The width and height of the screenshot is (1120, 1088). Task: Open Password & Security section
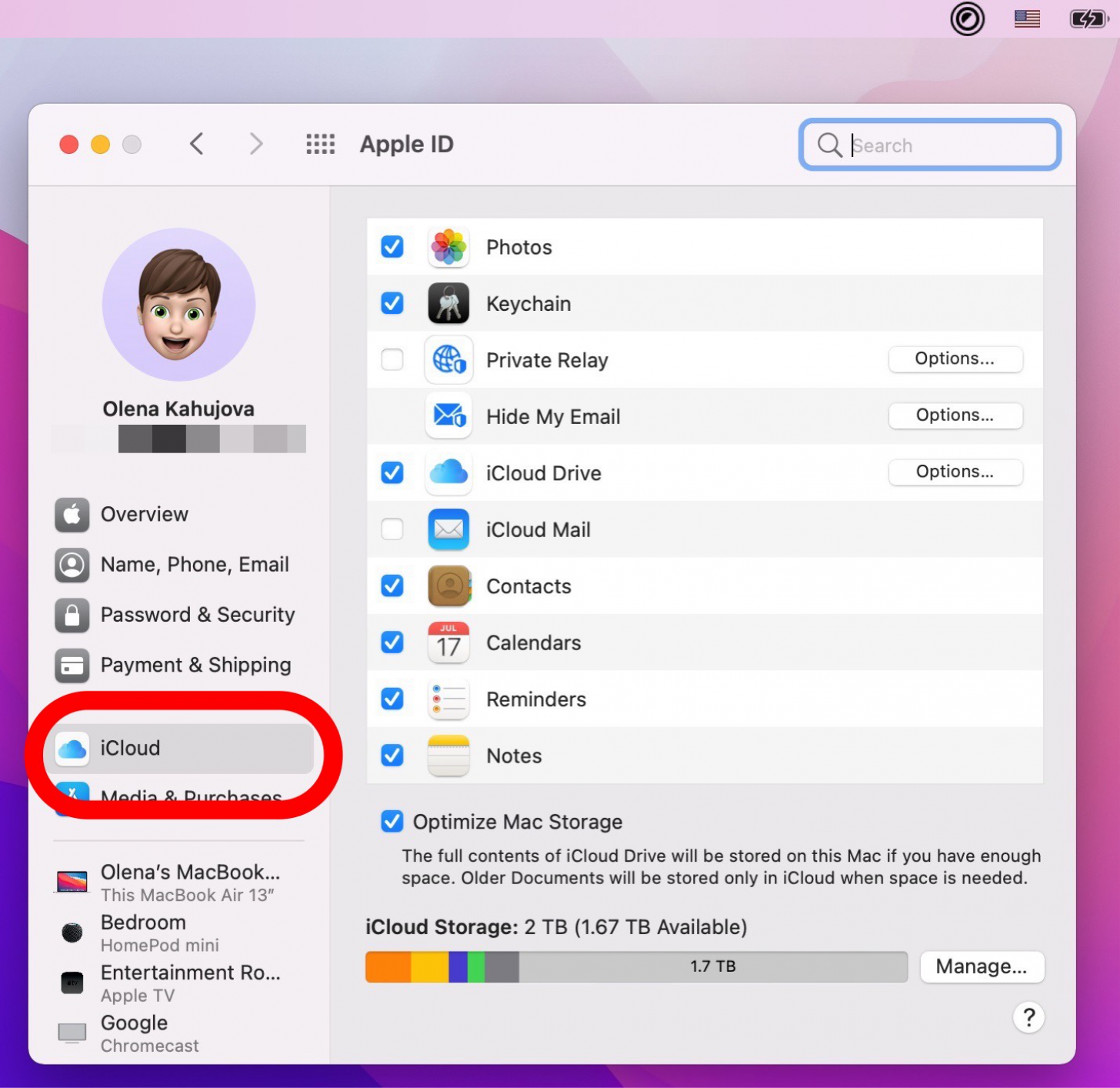[178, 615]
